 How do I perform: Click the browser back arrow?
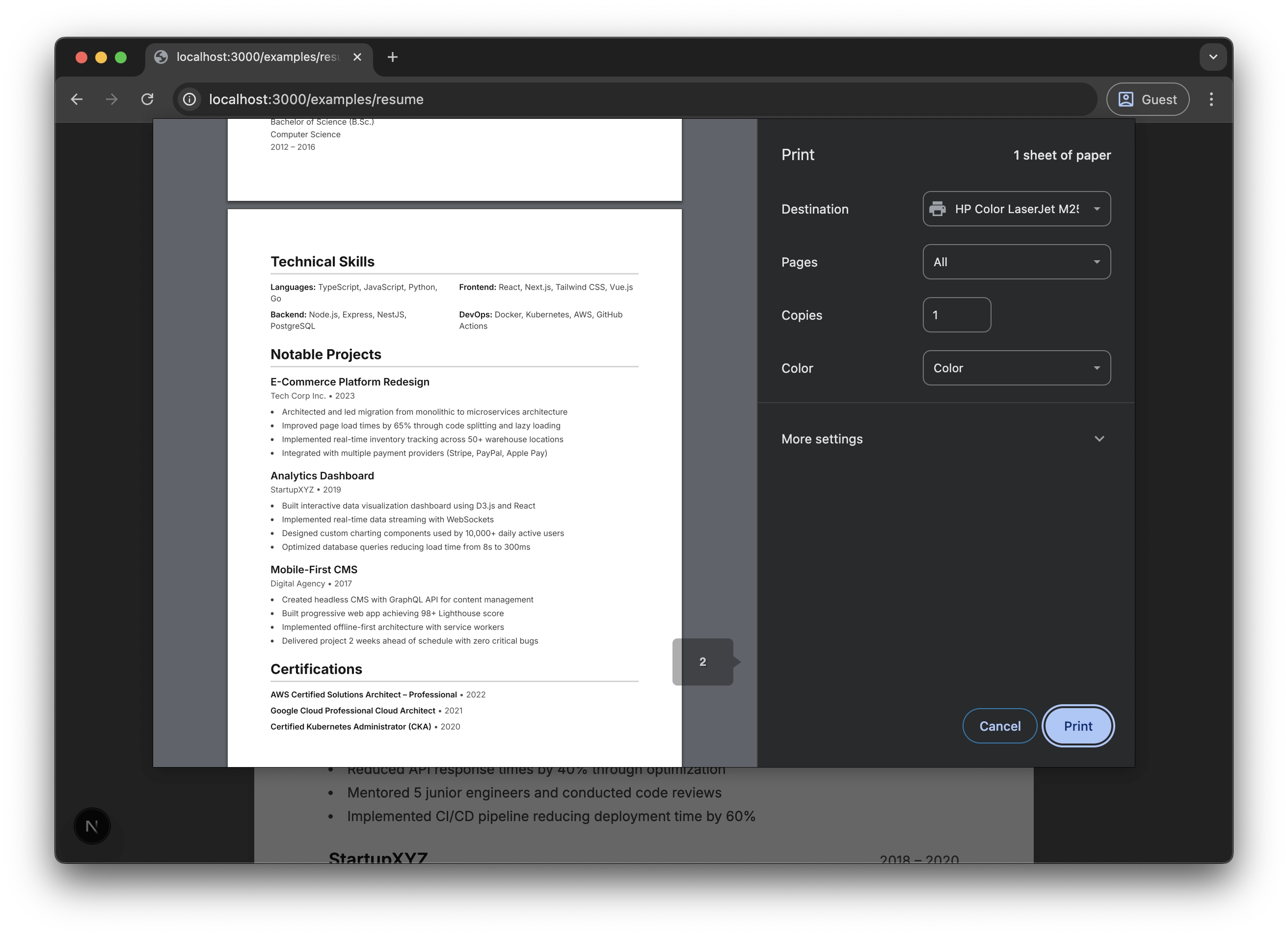pyautogui.click(x=77, y=100)
